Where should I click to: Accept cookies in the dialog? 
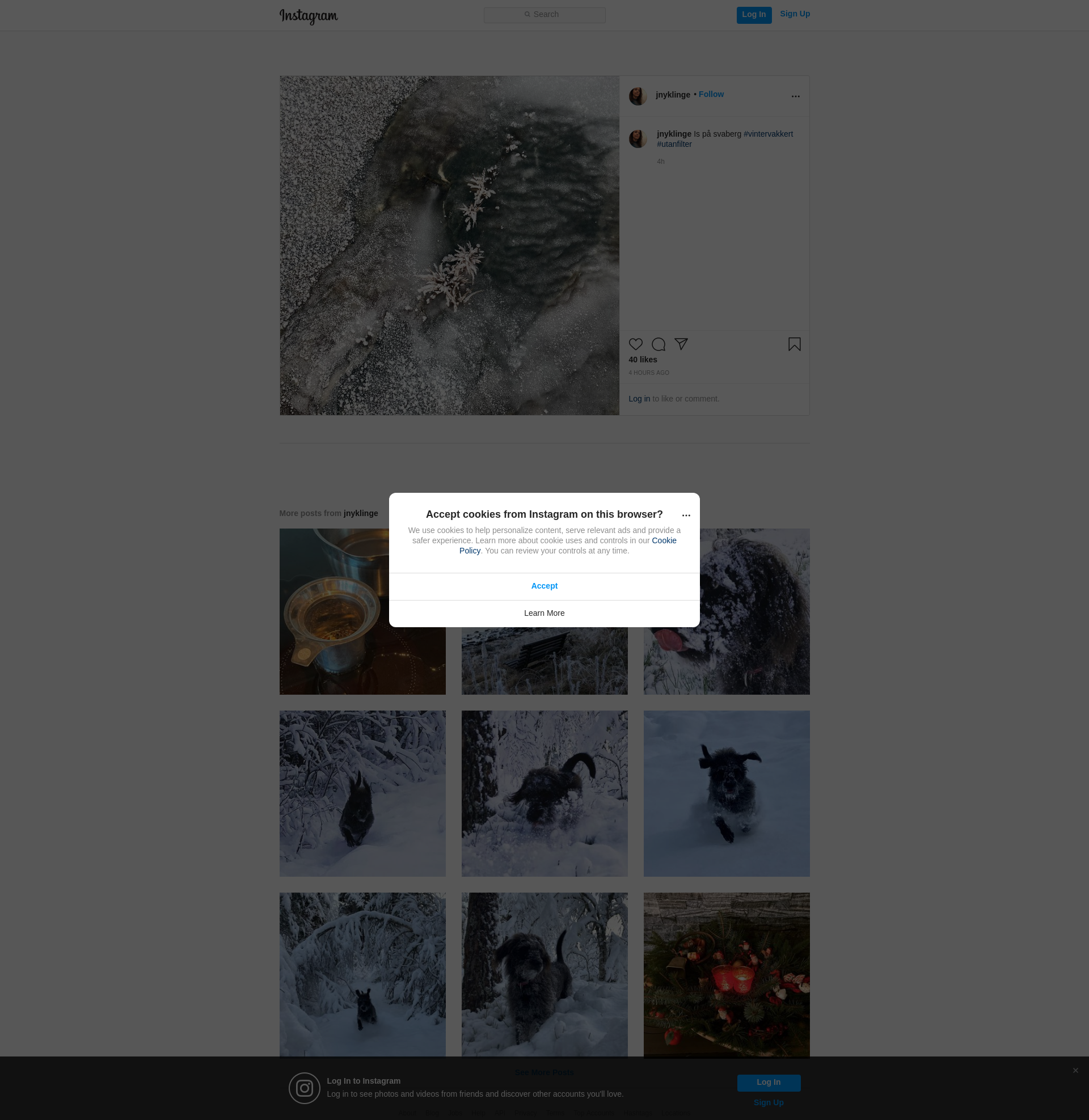pos(544,586)
